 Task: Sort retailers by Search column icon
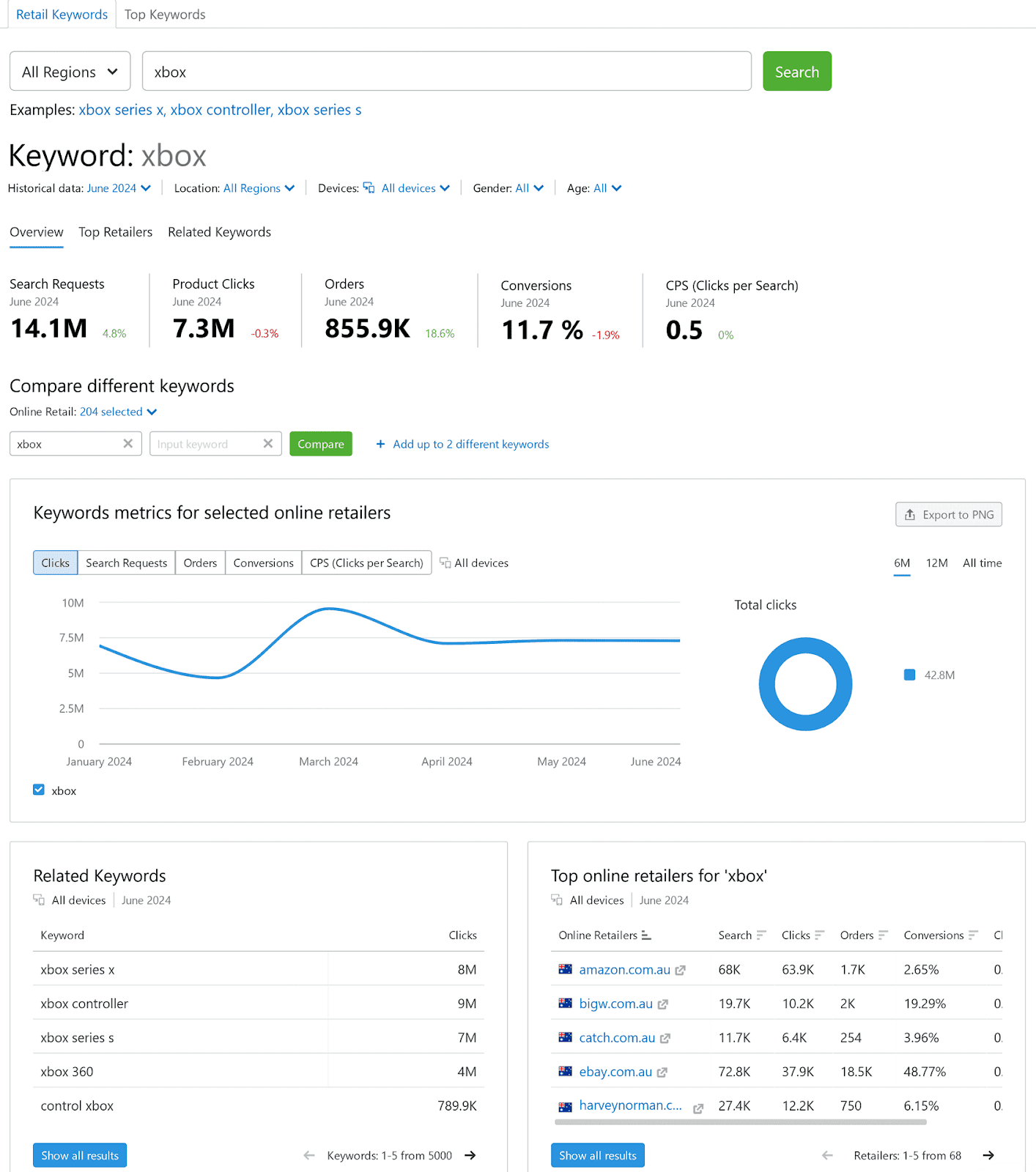(x=761, y=935)
